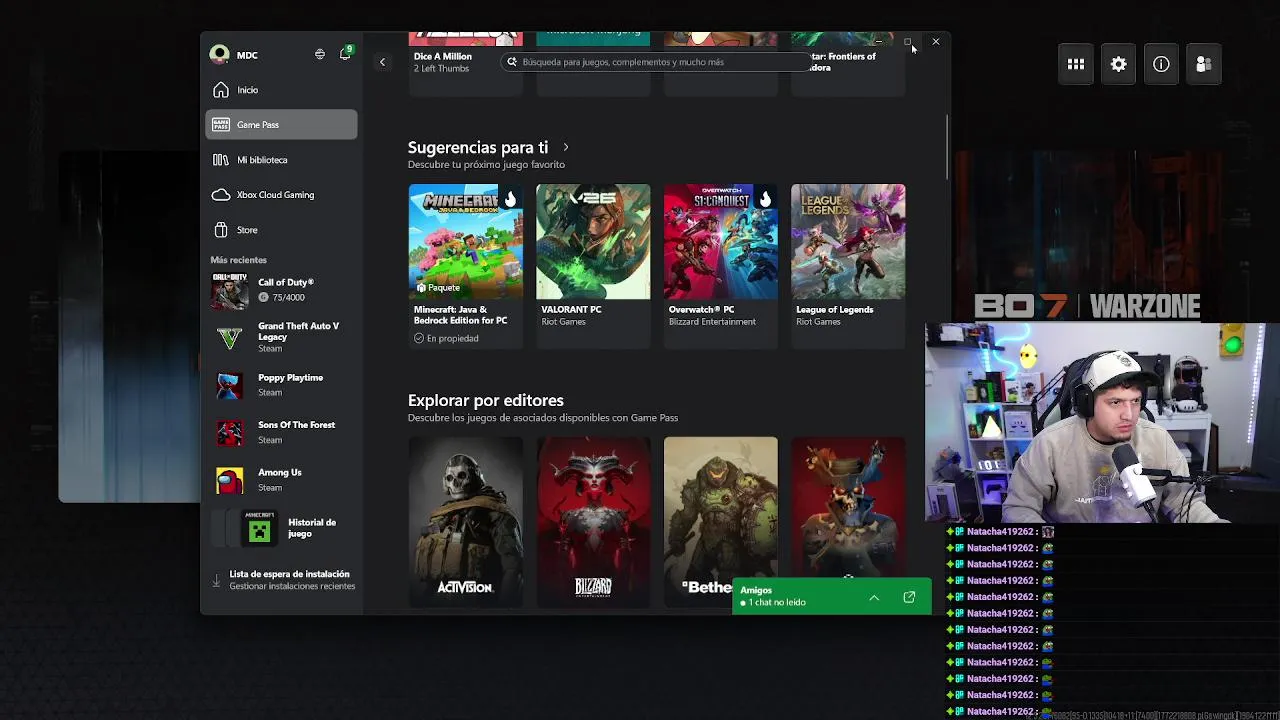Open the VALORANT PC tile
This screenshot has height=720, width=1280.
coord(593,266)
